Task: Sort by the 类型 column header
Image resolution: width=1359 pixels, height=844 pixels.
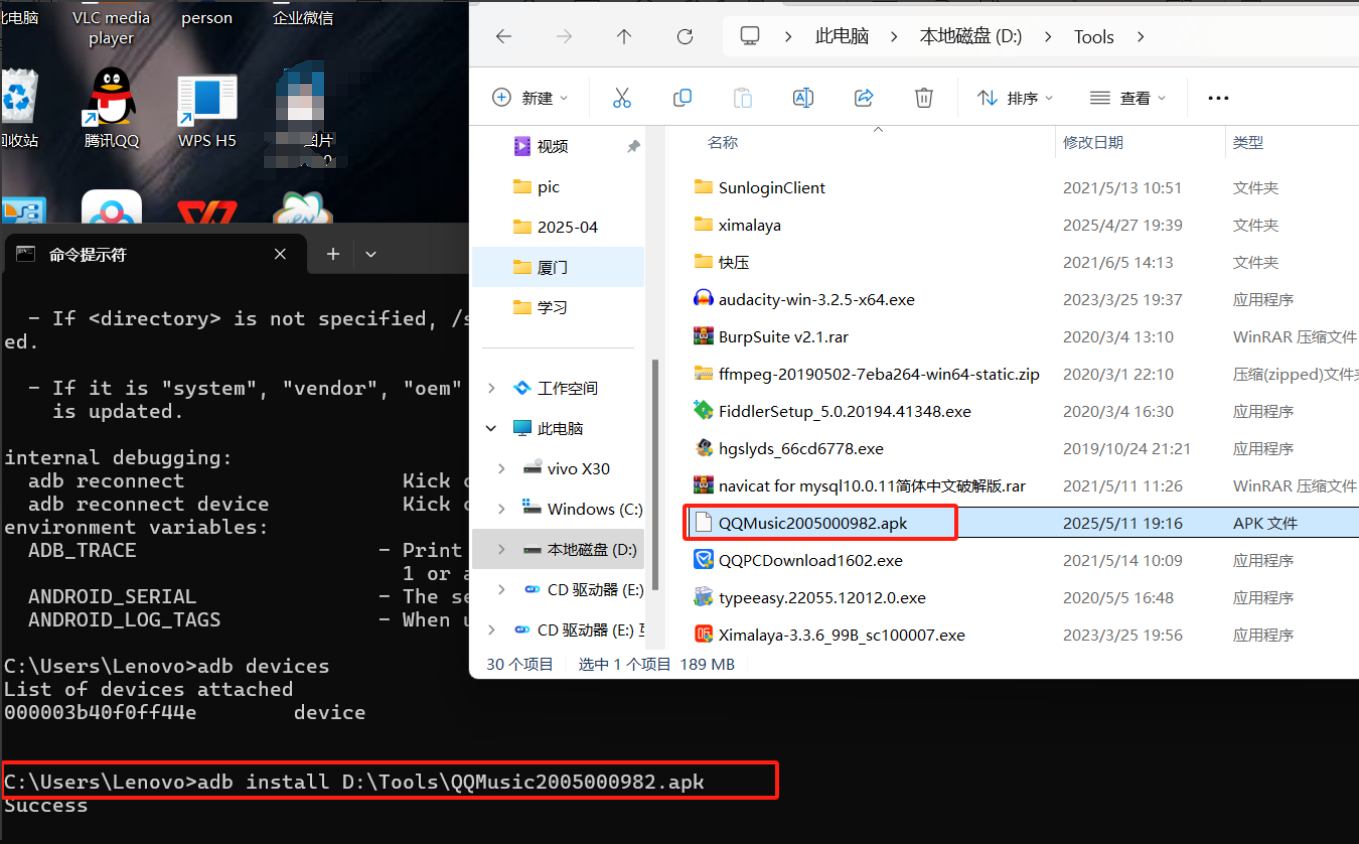Action: 1248,143
